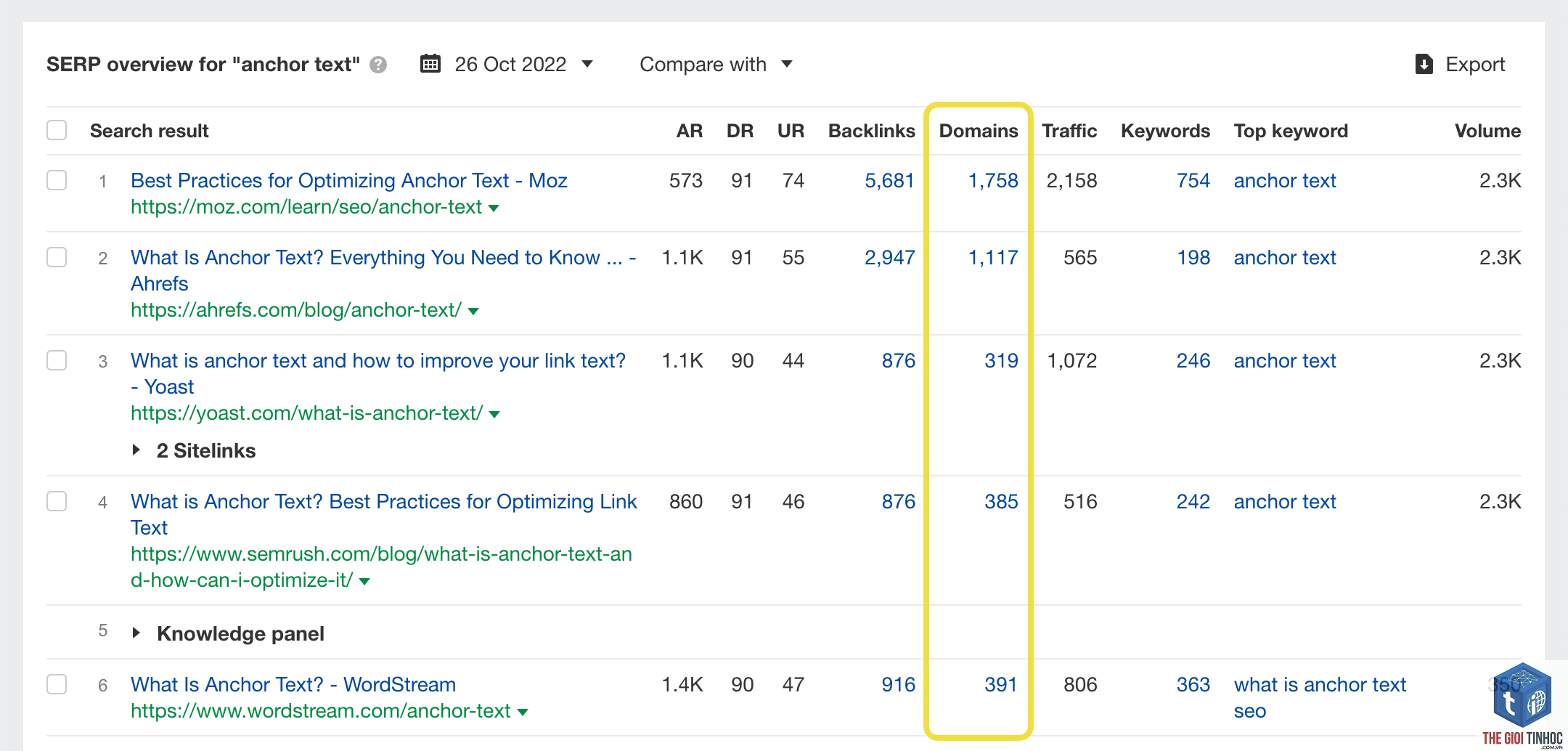Click the Export button

point(1460,64)
